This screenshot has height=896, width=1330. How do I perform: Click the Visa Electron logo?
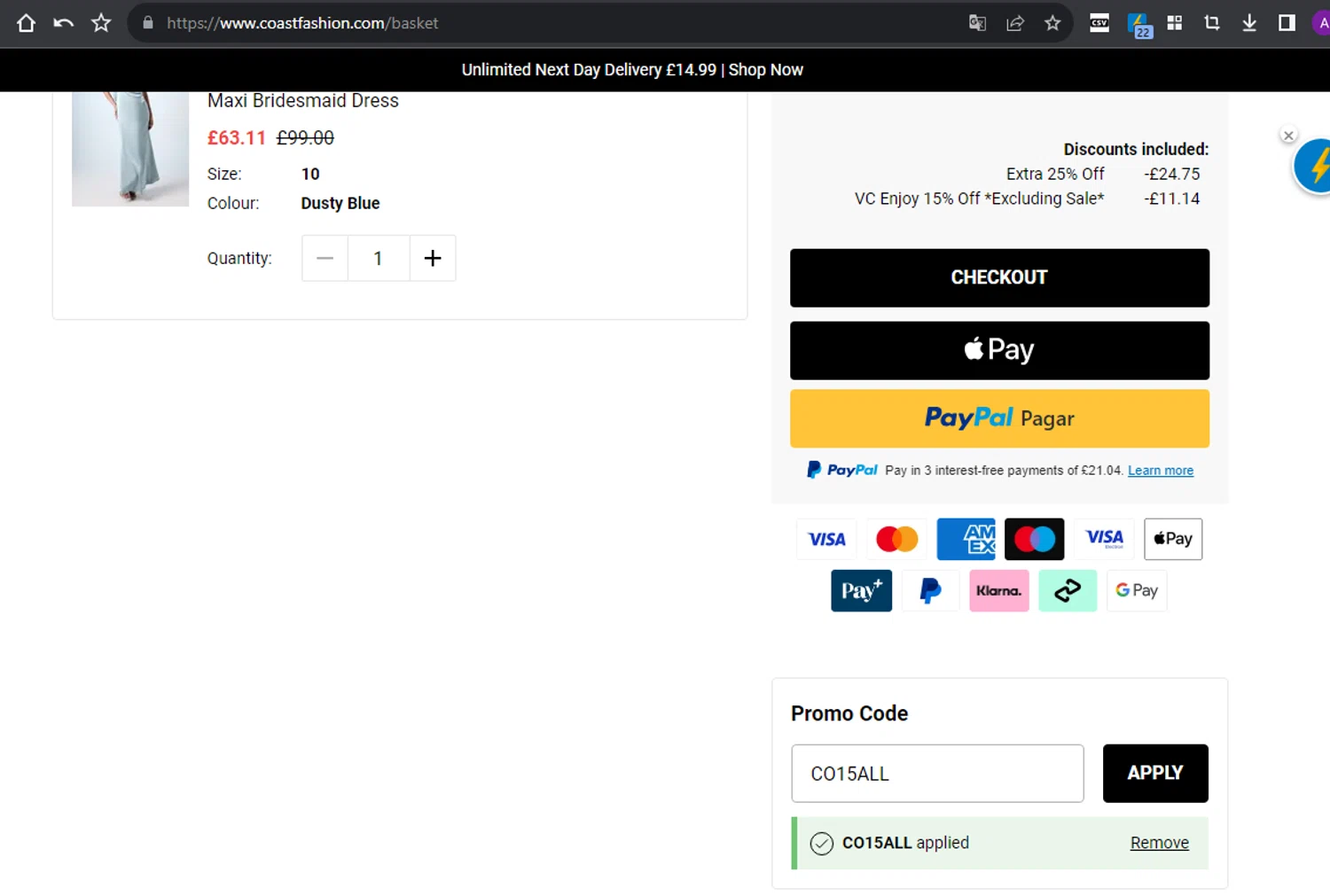coord(1104,539)
